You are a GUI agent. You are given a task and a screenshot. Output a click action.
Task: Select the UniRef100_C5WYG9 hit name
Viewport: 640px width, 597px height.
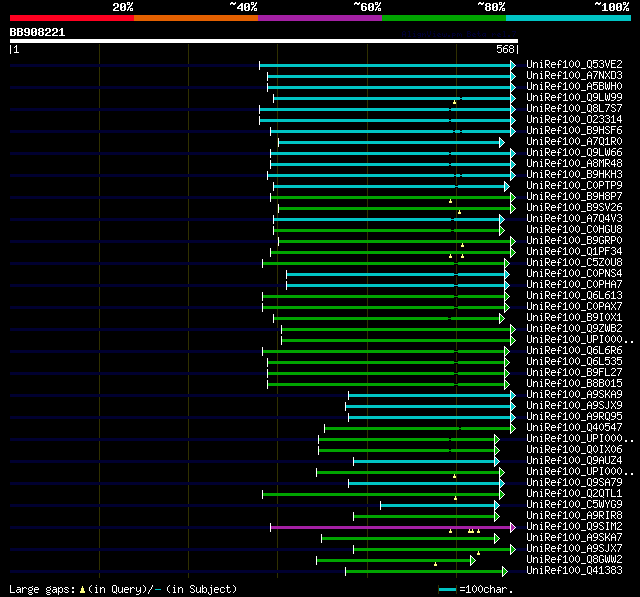click(574, 505)
